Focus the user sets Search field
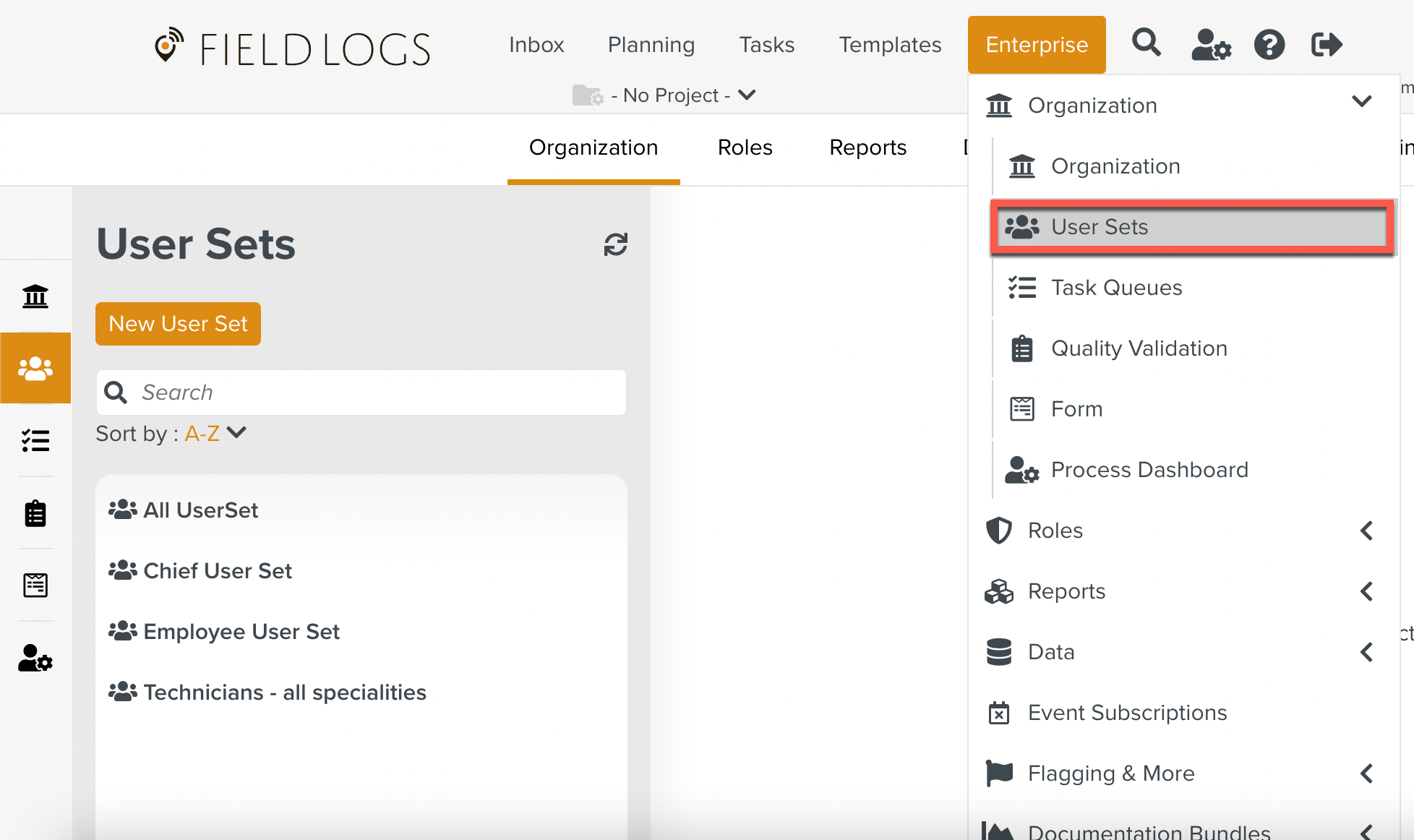 point(376,393)
